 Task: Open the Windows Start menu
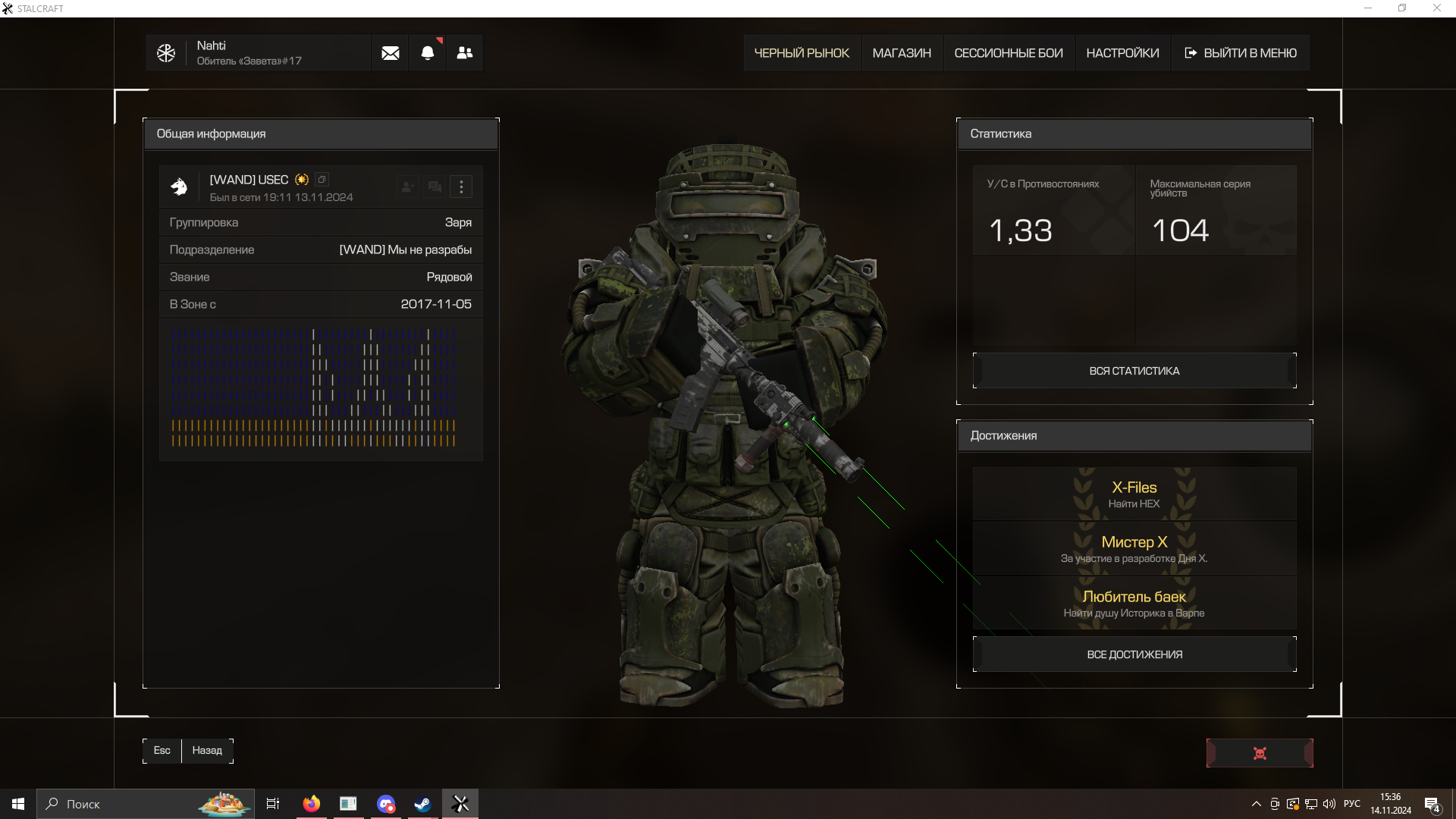18,804
